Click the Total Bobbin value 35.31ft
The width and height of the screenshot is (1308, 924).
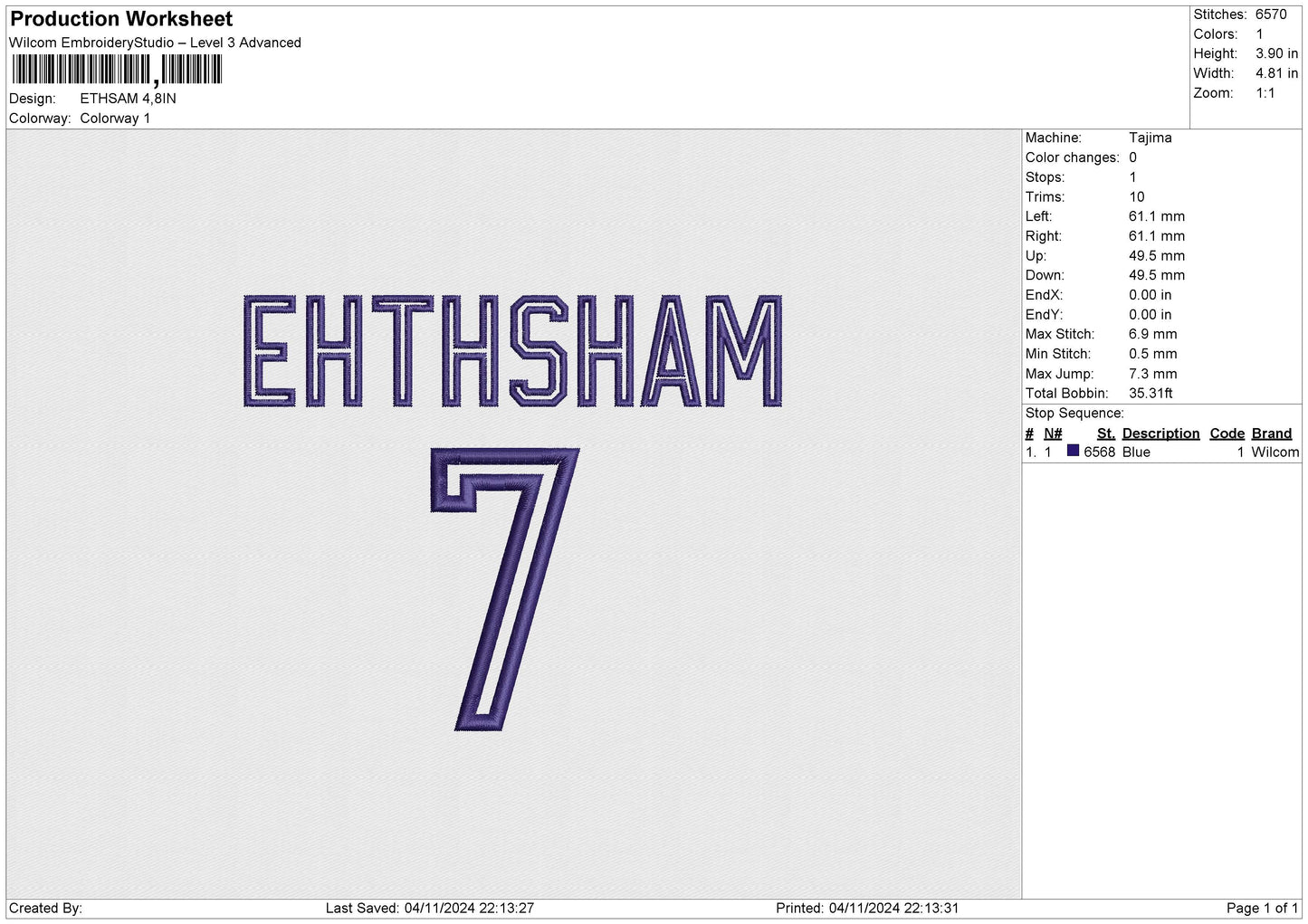1151,394
